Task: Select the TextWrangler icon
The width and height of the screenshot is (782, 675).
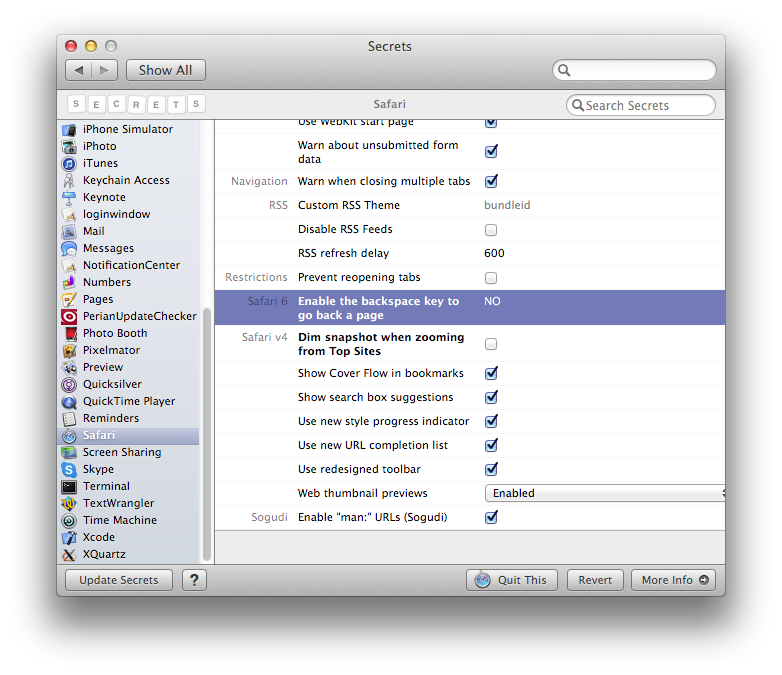Action: (69, 503)
